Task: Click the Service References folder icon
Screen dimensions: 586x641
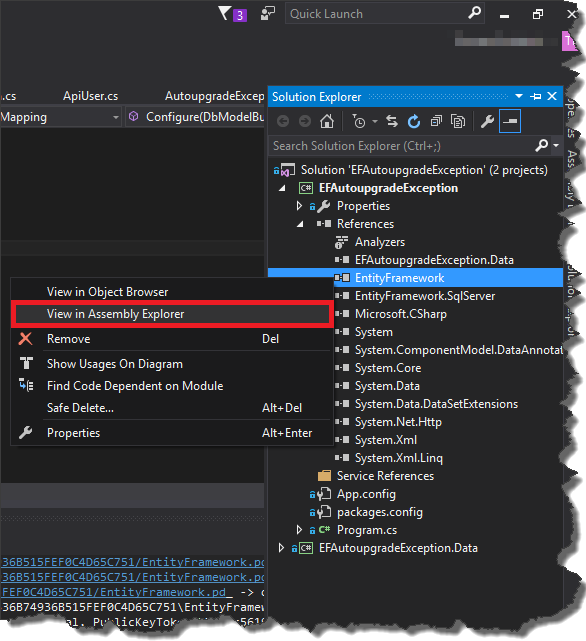Action: point(324,476)
